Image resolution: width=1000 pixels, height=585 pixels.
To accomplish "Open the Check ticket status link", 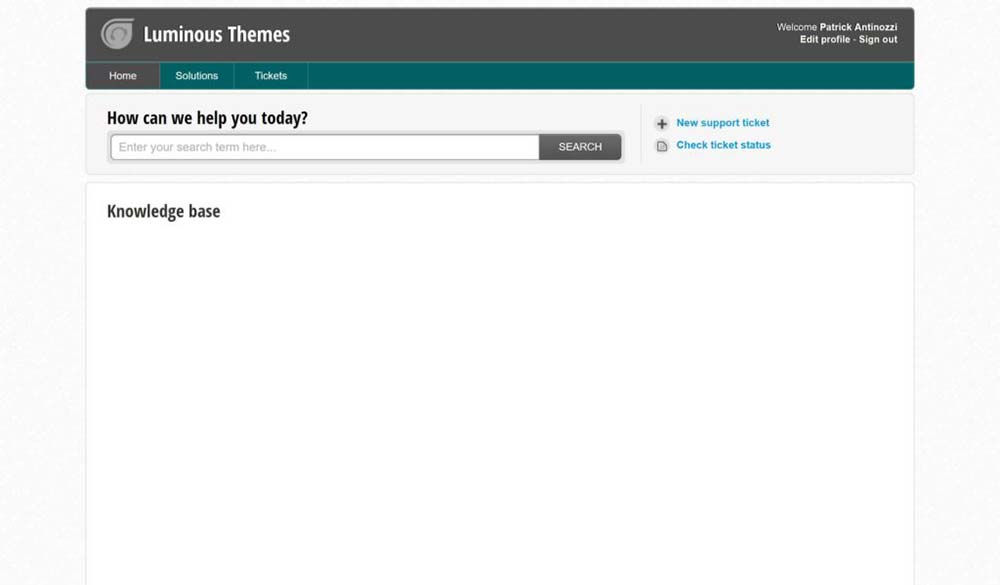I will pyautogui.click(x=723, y=145).
